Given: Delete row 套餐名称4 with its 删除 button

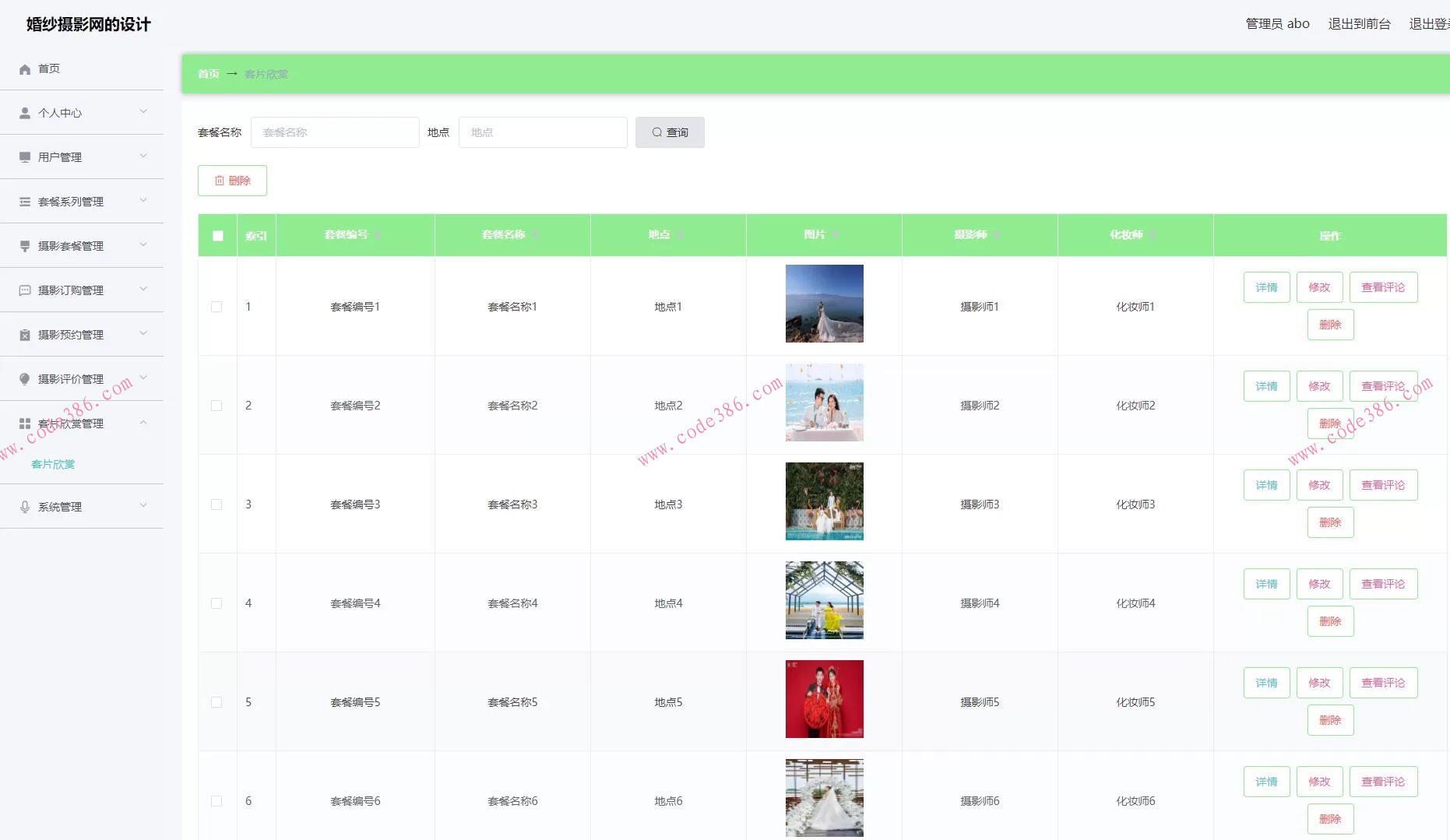Looking at the screenshot, I should pyautogui.click(x=1330, y=621).
